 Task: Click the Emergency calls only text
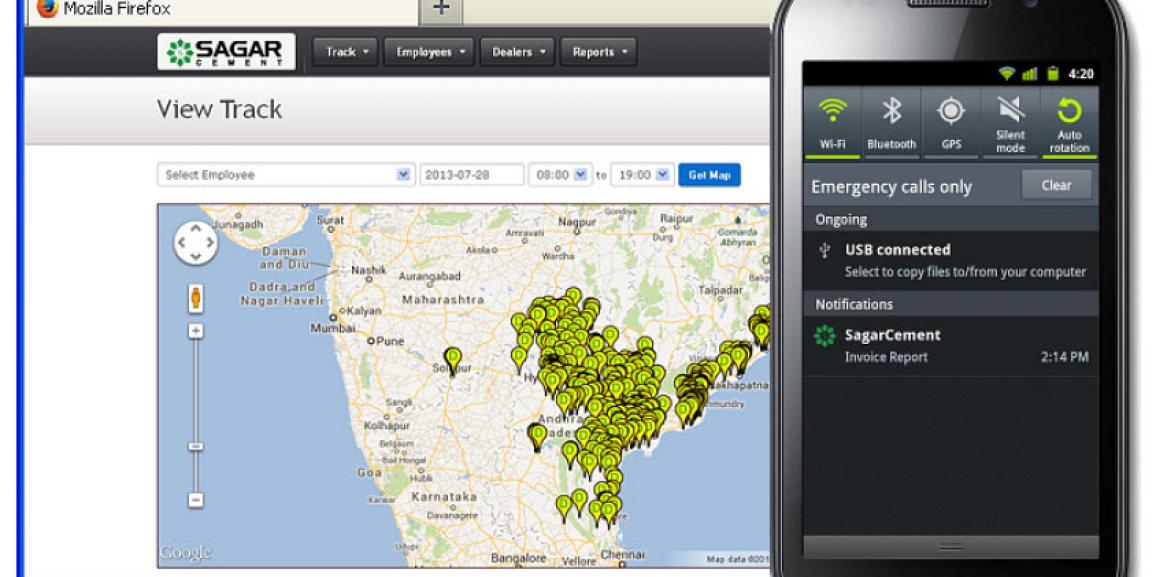(891, 187)
